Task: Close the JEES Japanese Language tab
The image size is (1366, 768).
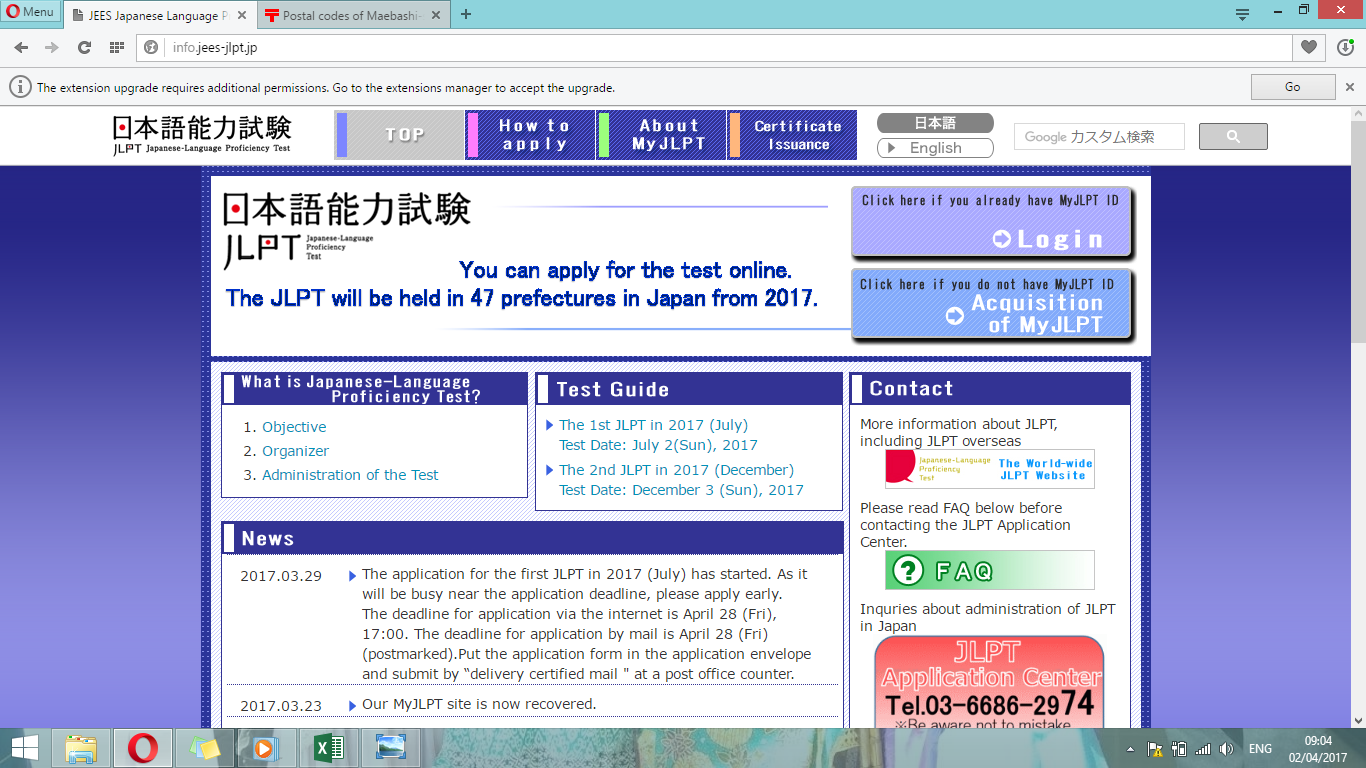Action: [x=243, y=15]
